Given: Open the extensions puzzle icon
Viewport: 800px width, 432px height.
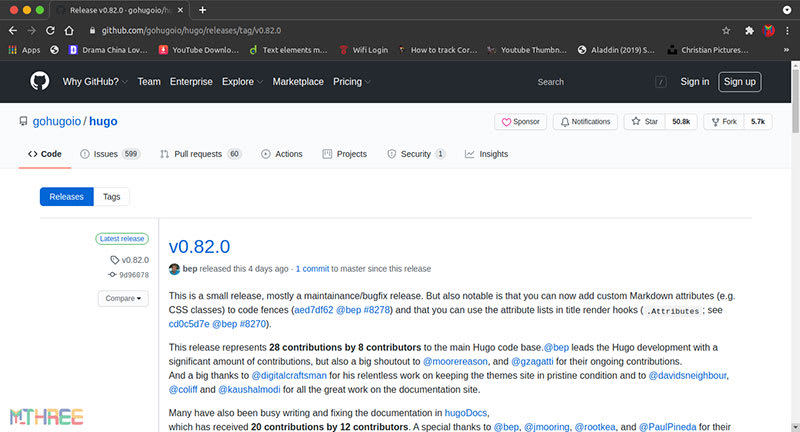Looking at the screenshot, I should pyautogui.click(x=749, y=31).
